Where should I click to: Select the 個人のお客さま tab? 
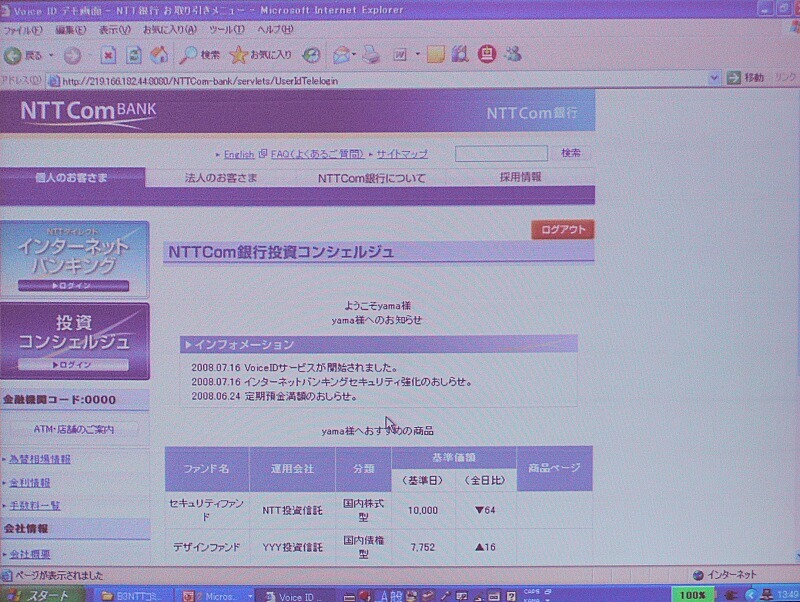72,178
